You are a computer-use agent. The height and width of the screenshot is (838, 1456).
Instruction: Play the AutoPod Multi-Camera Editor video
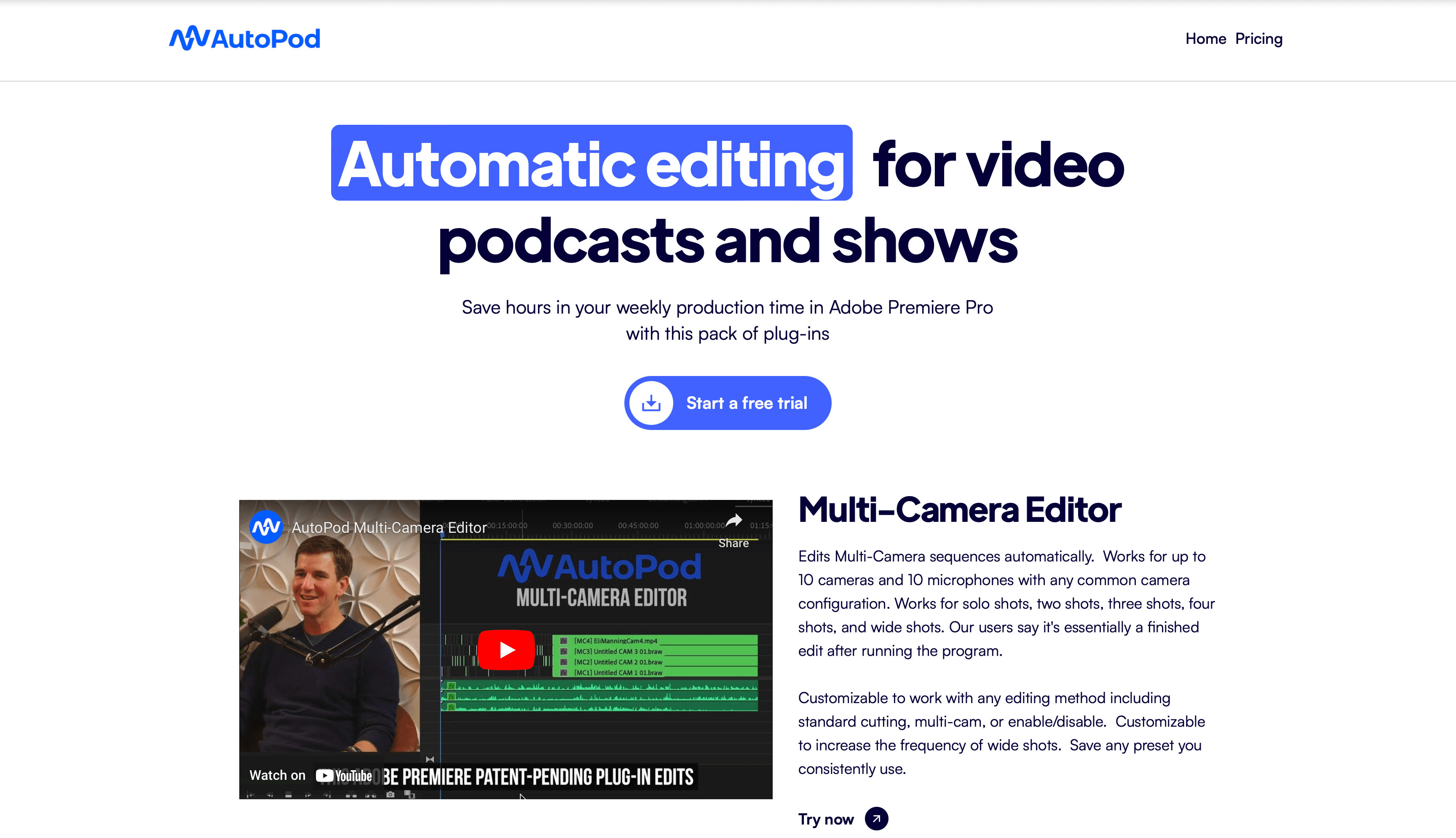tap(506, 650)
